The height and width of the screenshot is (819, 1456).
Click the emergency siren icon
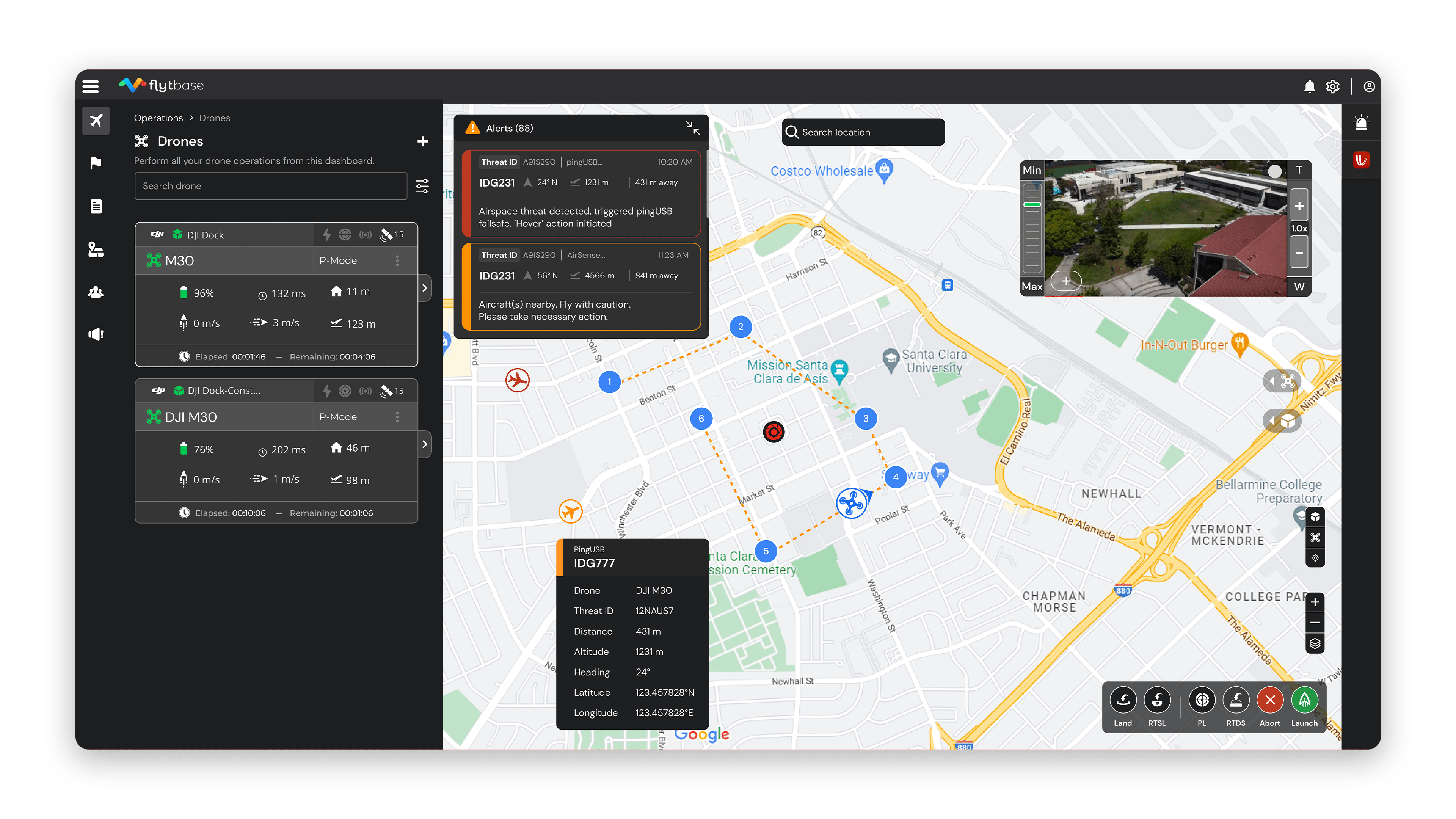point(1361,122)
